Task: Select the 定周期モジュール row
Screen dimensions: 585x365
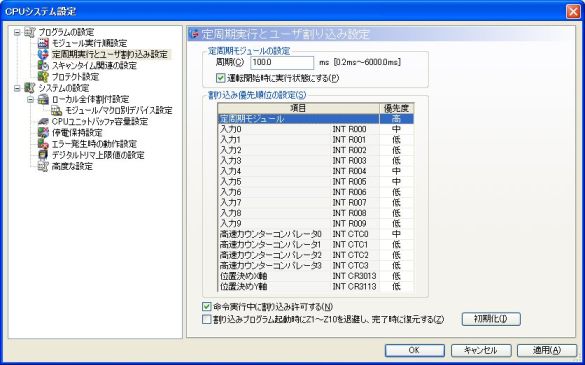Action: point(316,119)
